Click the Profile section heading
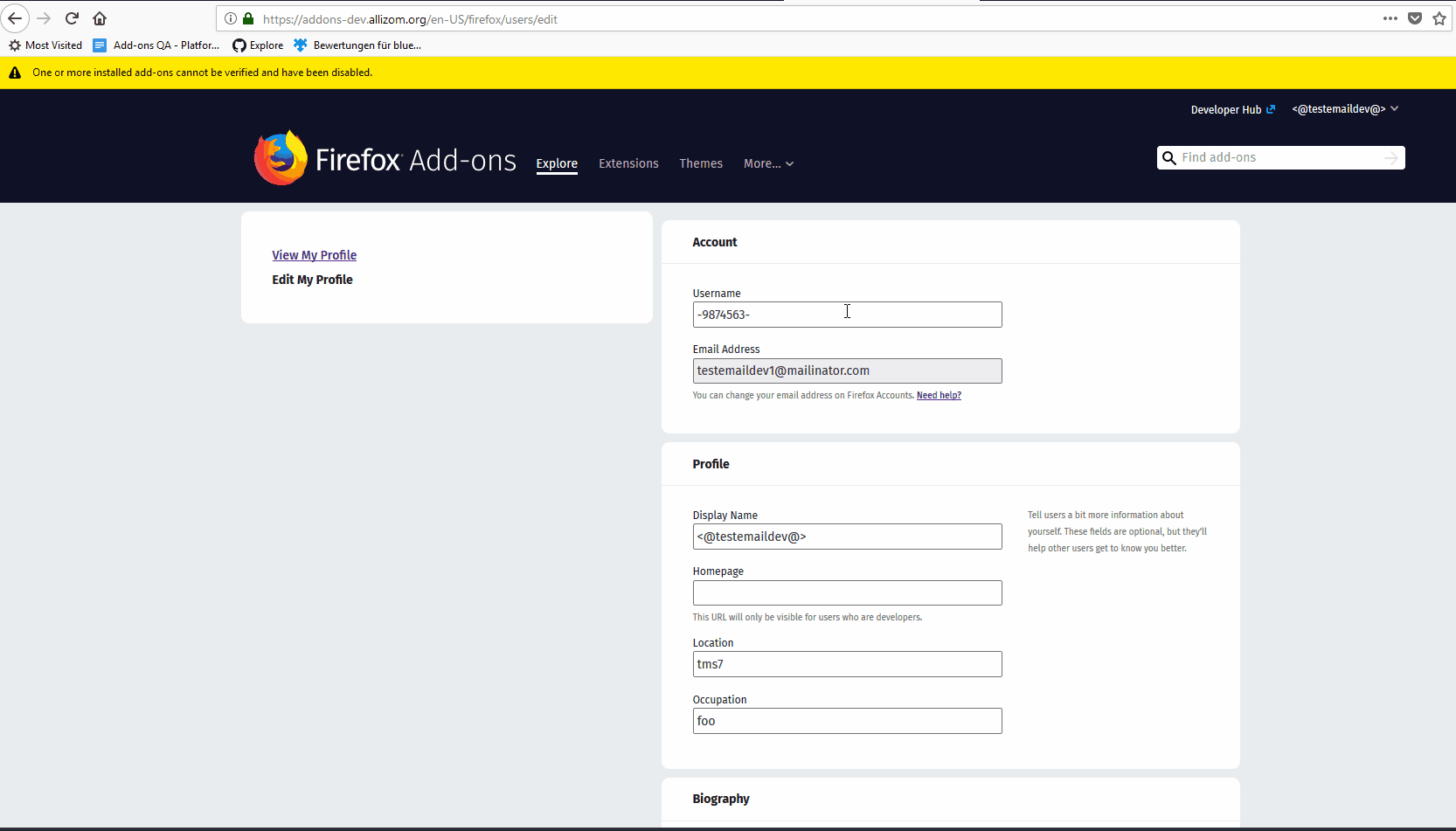 click(711, 464)
